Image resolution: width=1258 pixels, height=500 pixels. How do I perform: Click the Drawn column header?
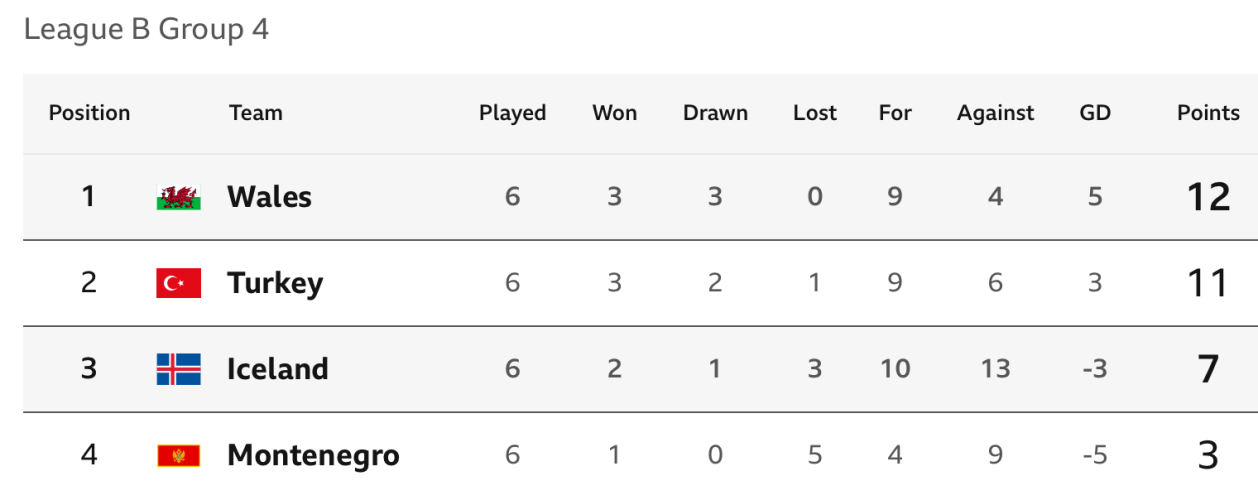coord(715,113)
